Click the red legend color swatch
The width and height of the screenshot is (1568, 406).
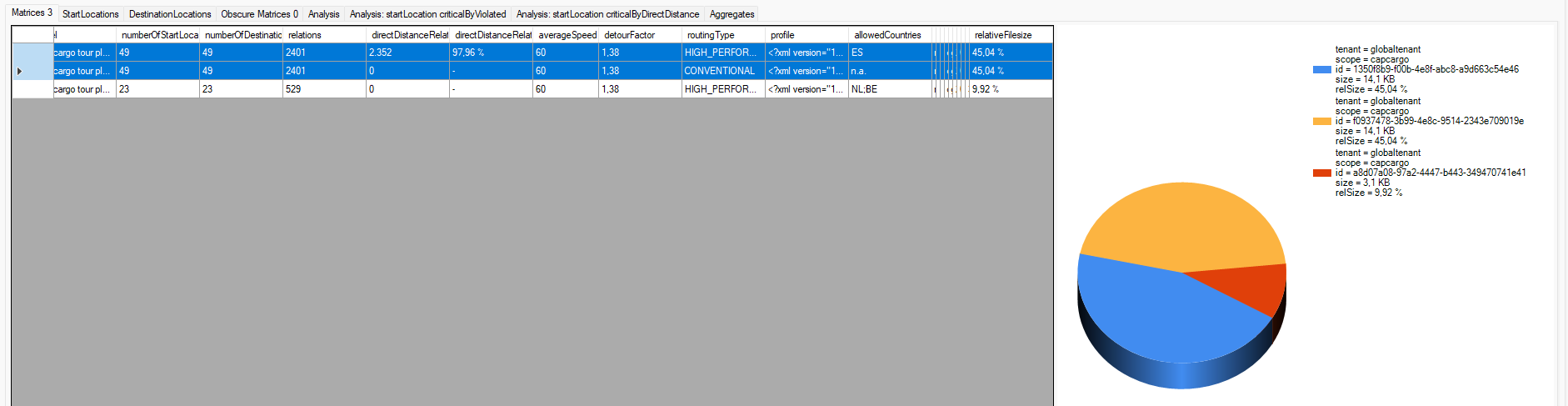tap(1321, 173)
